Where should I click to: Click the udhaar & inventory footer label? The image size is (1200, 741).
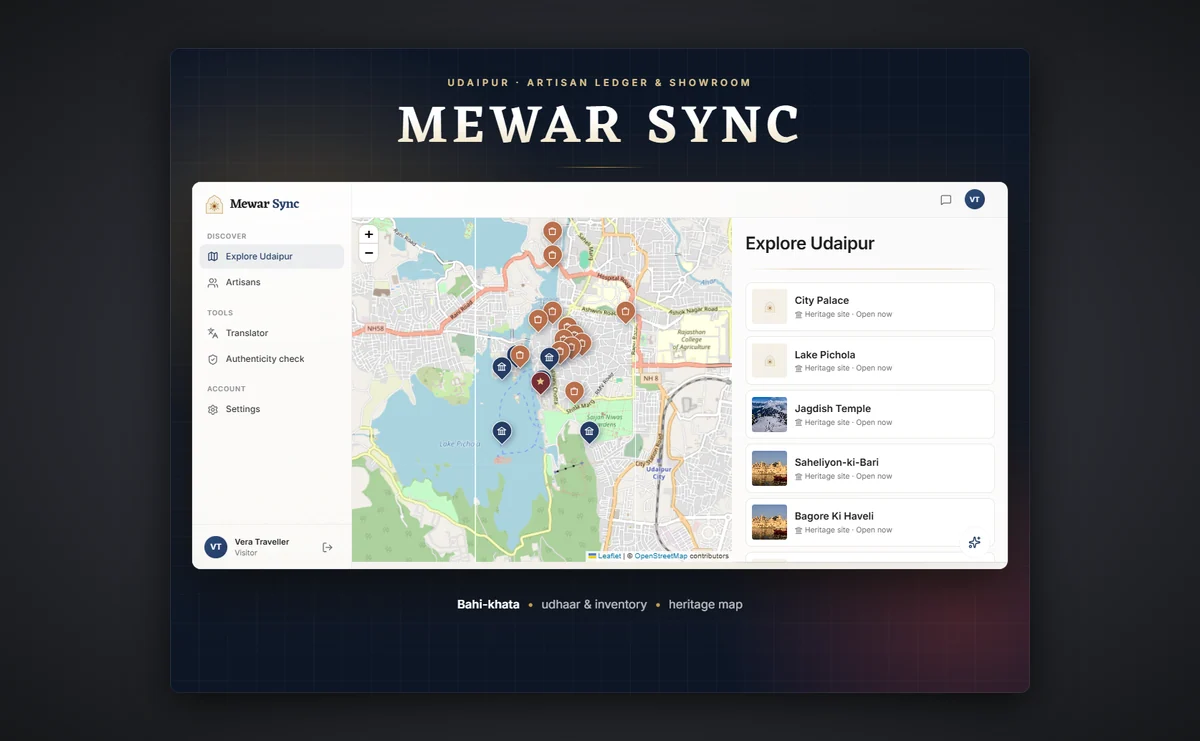[594, 604]
